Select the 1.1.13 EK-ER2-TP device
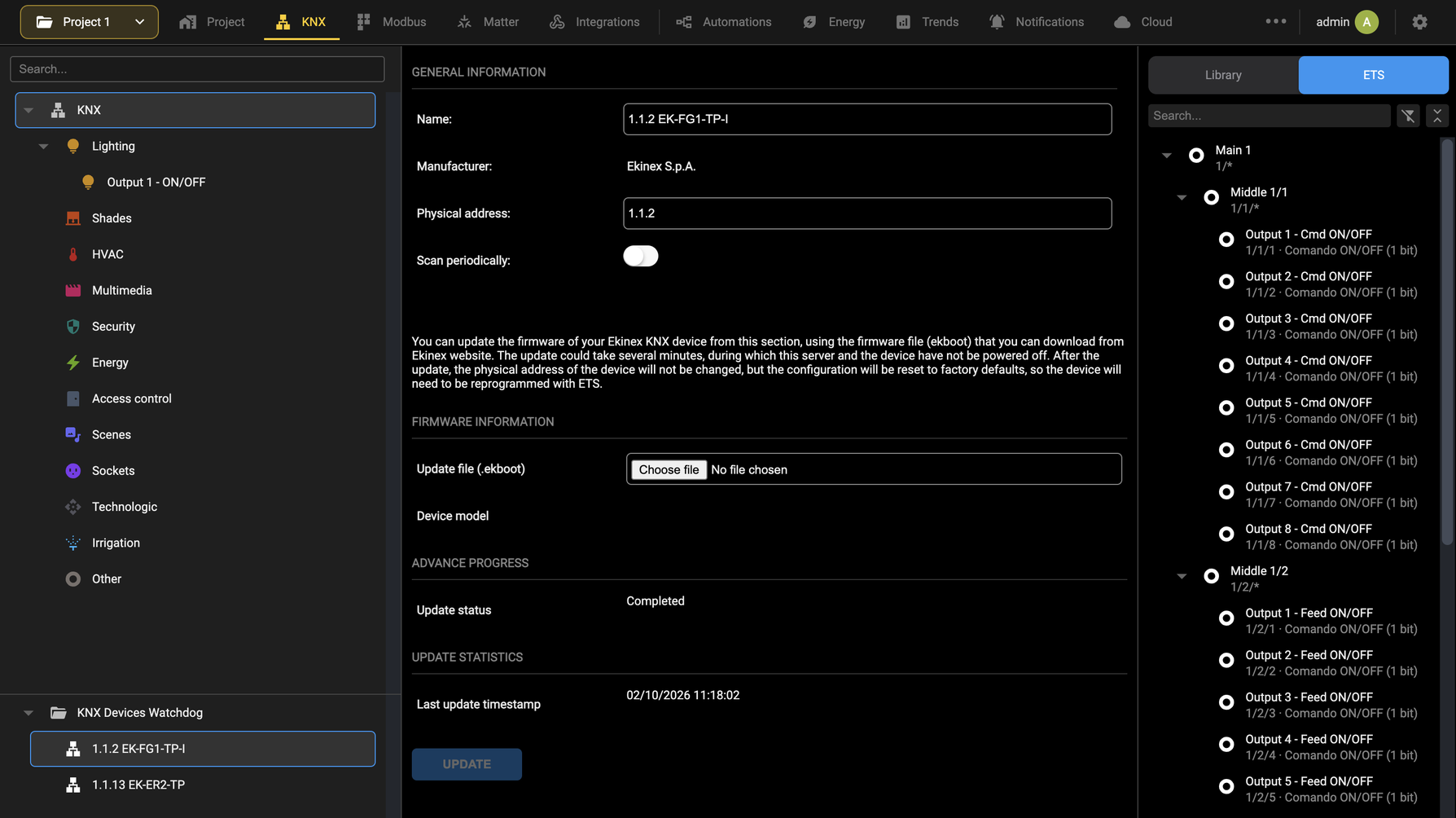Viewport: 1456px width, 818px height. 203,785
